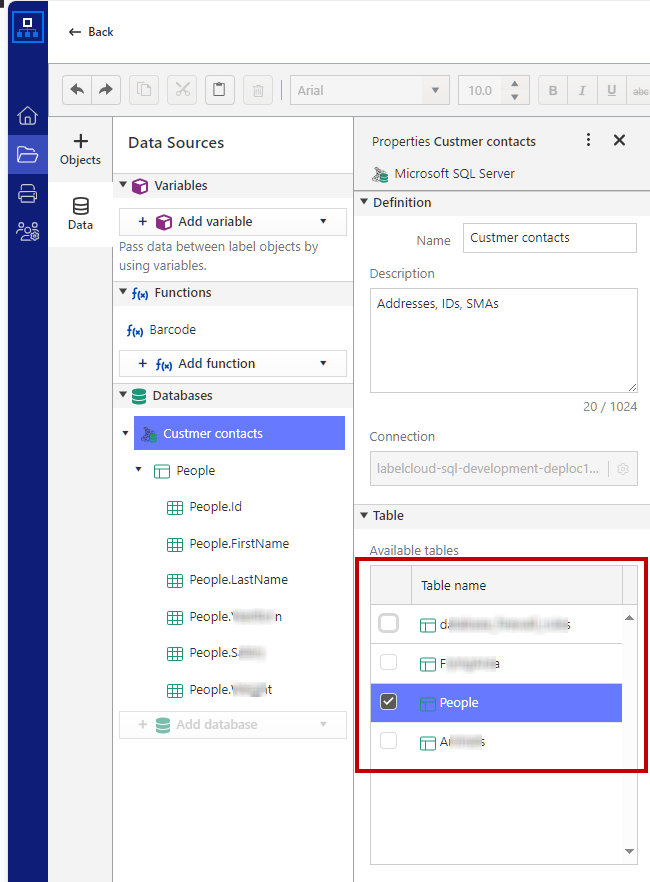
Task: Check the last table checkbox in list
Action: (389, 741)
